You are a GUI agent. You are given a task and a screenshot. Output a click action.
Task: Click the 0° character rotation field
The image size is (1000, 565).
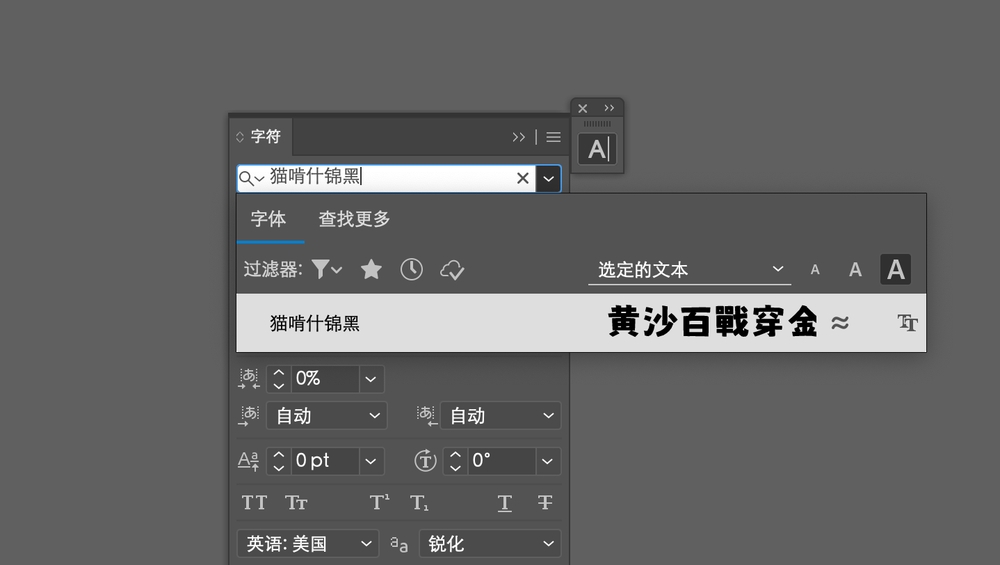[501, 460]
